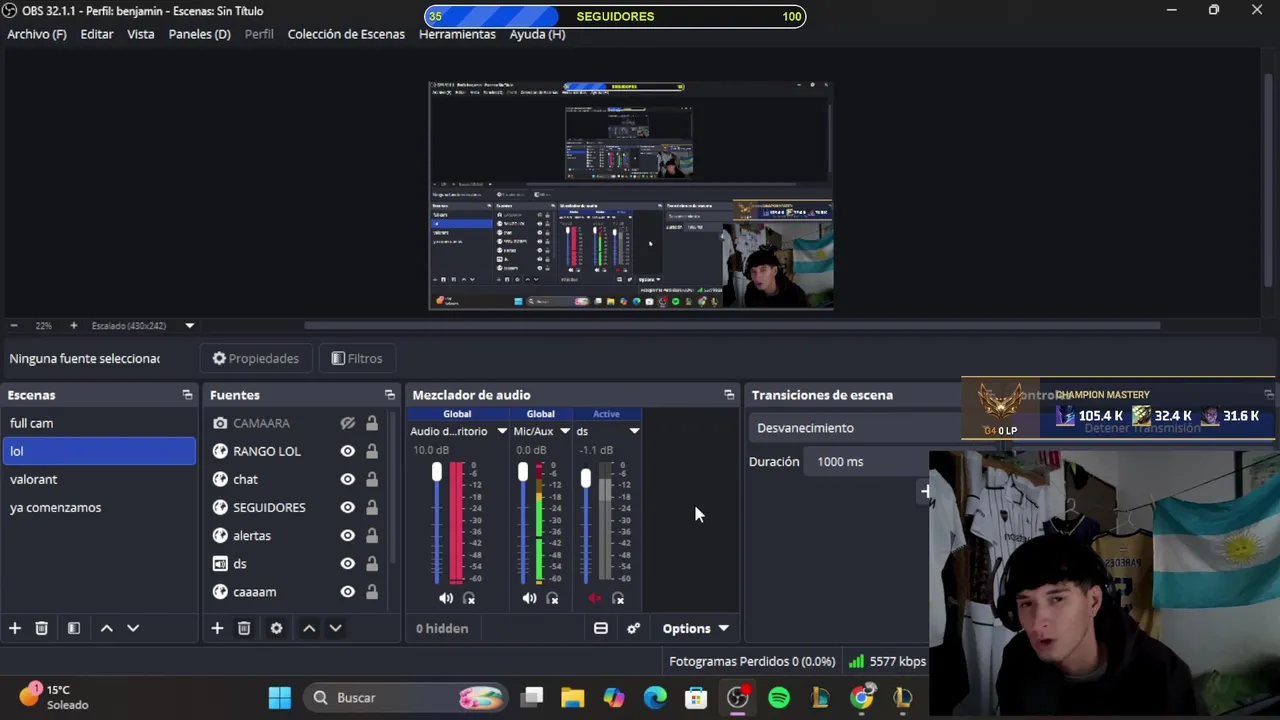Open the Ayuda menu

537,34
